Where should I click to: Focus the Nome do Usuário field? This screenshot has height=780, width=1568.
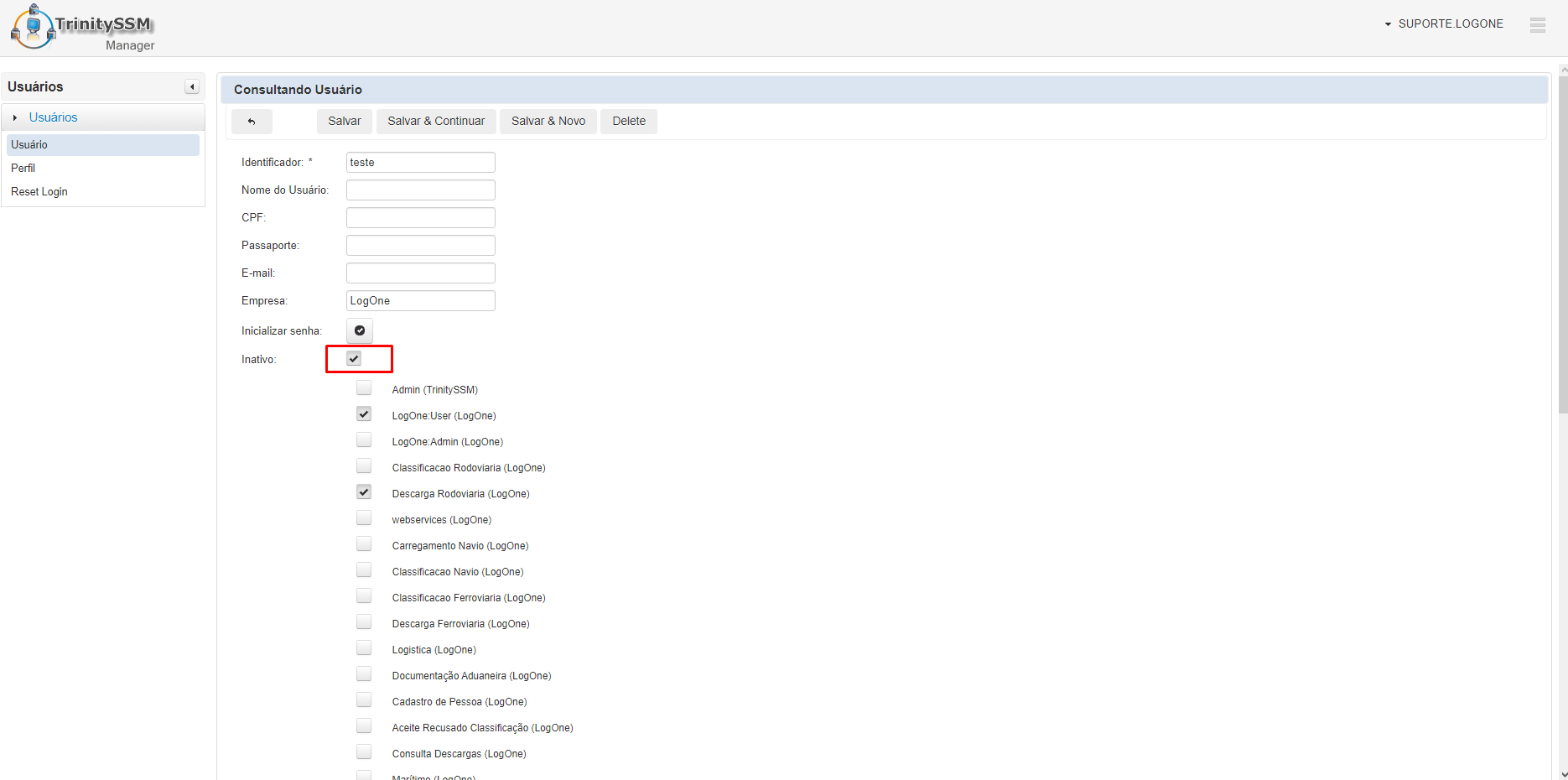(420, 190)
